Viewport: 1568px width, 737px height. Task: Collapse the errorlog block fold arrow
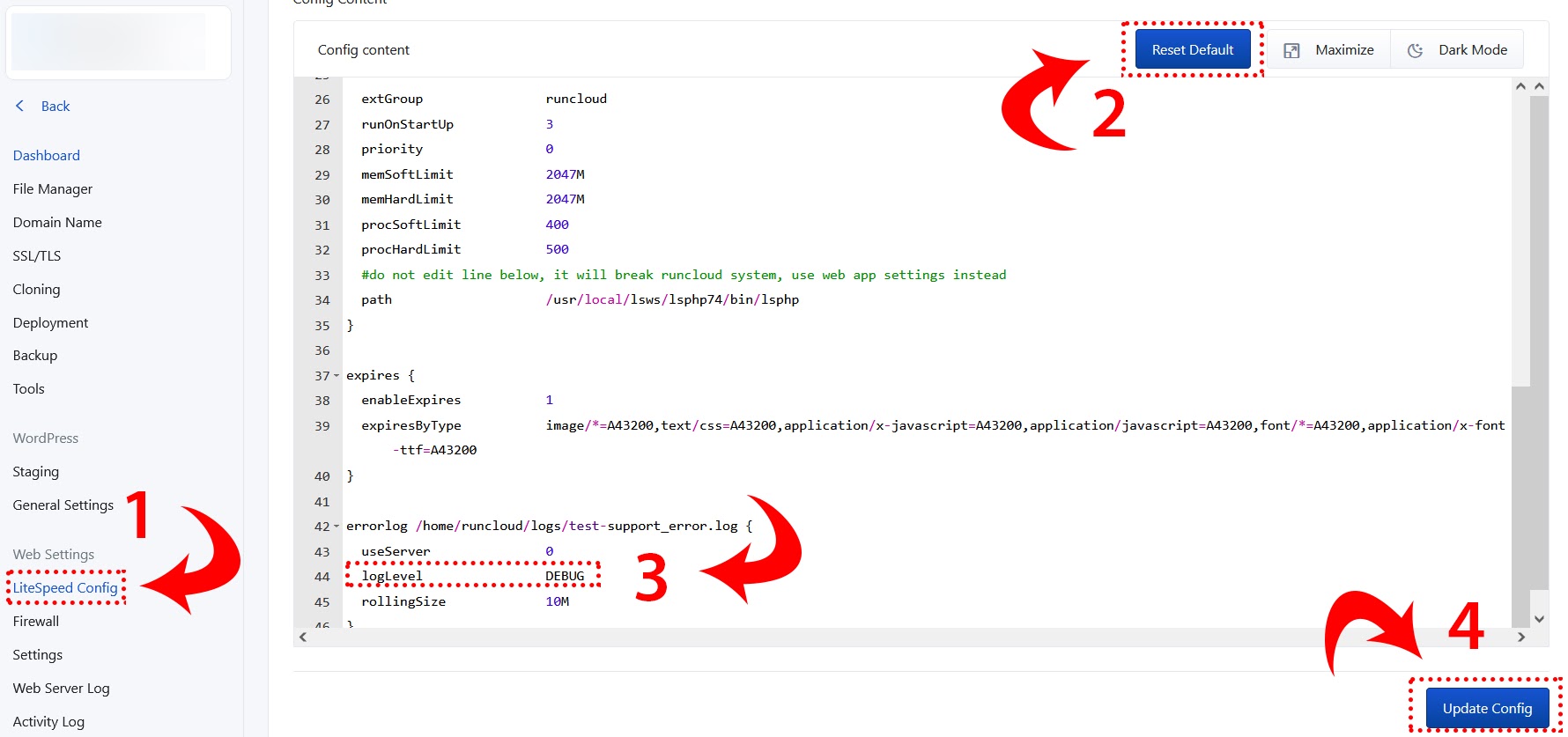(337, 527)
